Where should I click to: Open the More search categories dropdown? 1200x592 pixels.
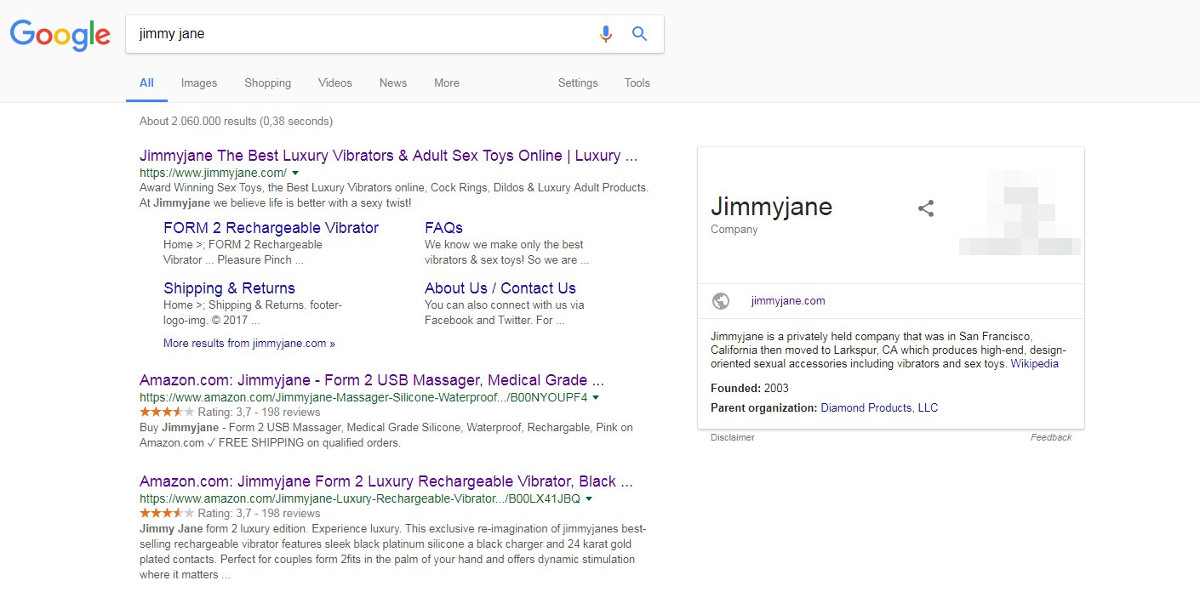tap(446, 83)
